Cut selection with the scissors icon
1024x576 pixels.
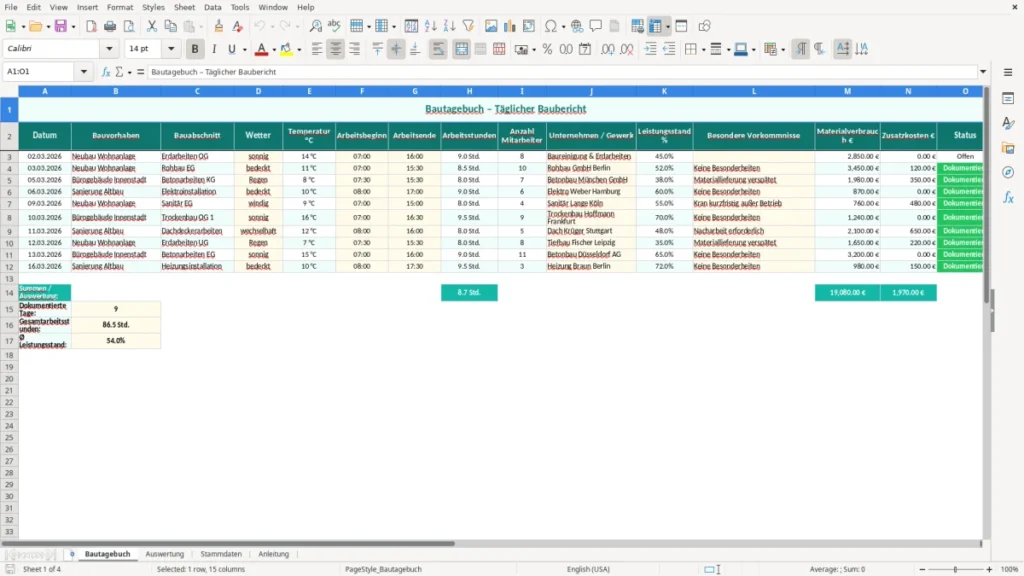(152, 26)
